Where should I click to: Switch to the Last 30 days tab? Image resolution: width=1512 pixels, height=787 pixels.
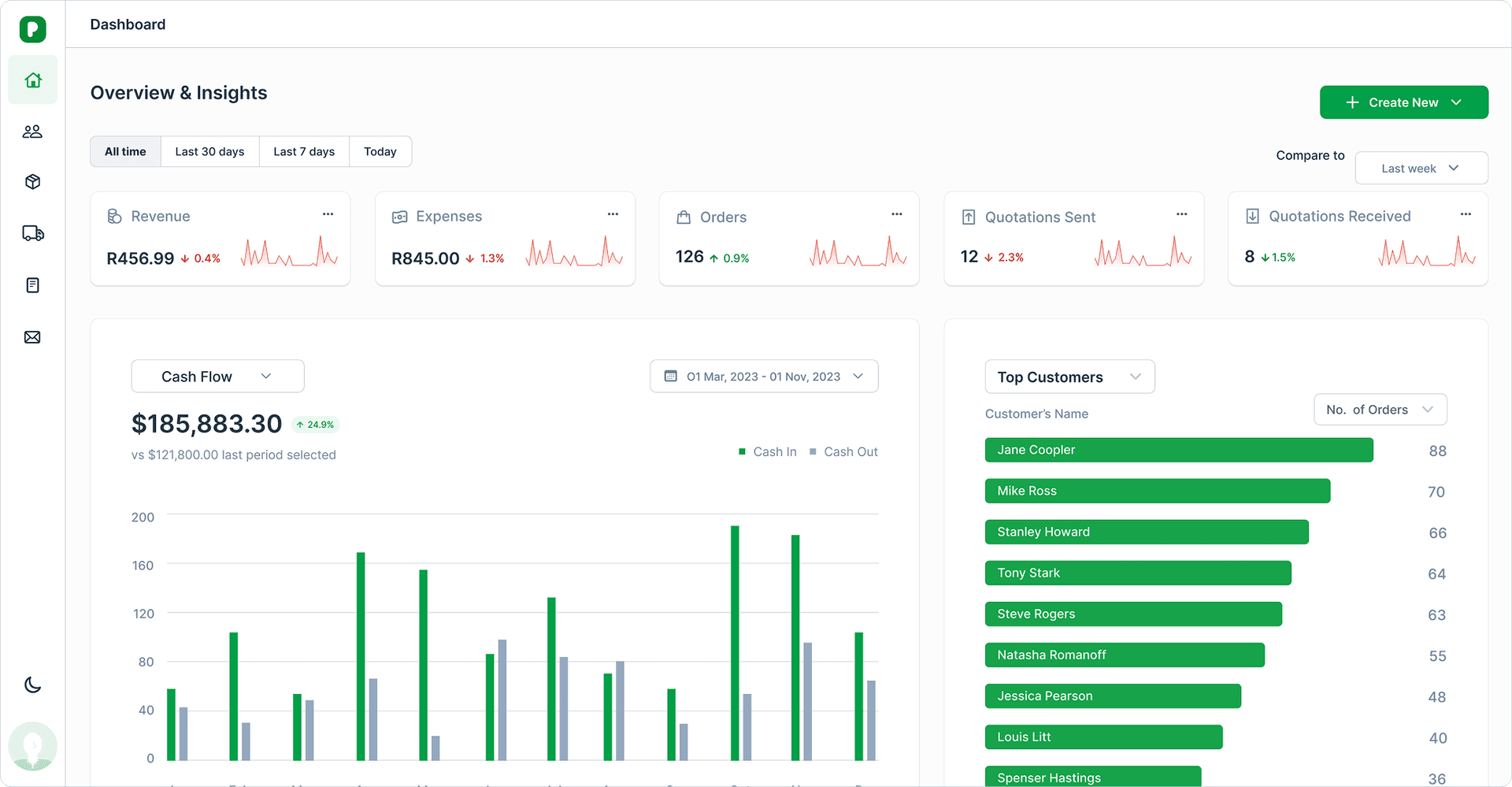(x=209, y=151)
